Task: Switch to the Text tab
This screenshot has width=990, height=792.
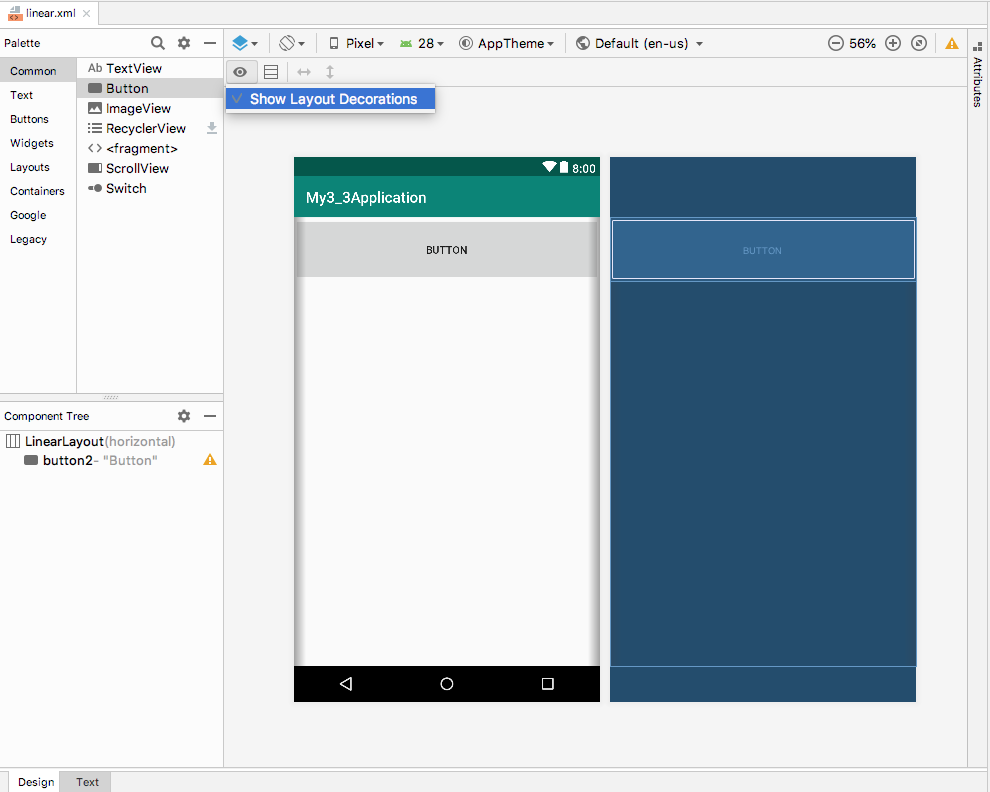Action: coord(88,782)
